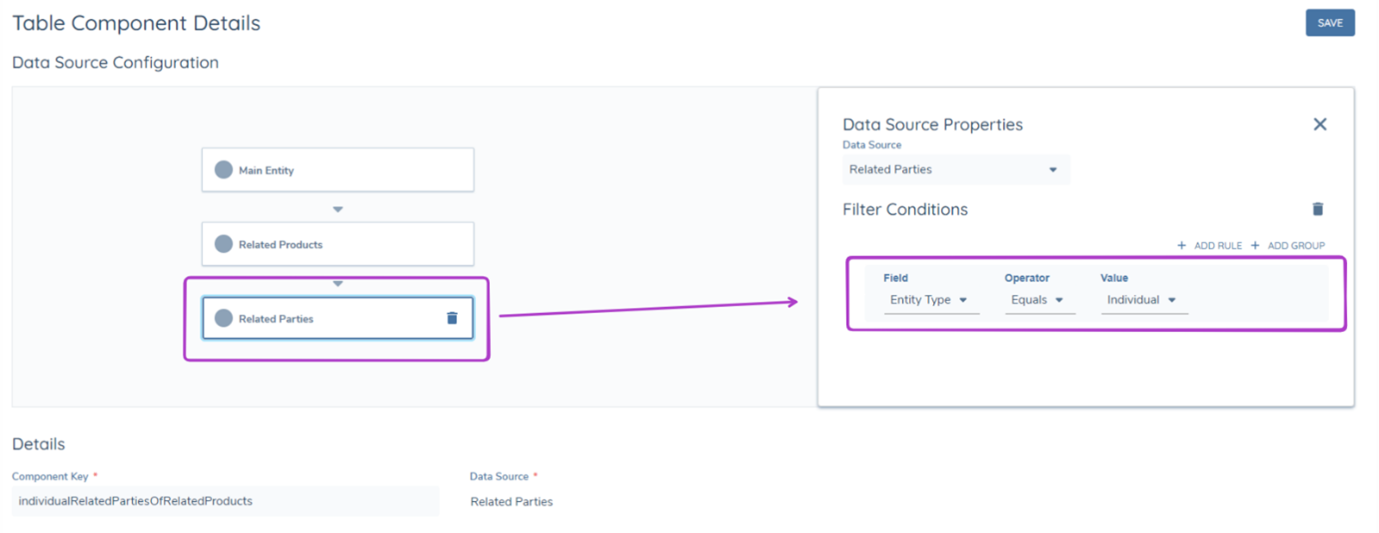Focus the Component Key input field
The width and height of the screenshot is (1379, 533).
(x=225, y=501)
